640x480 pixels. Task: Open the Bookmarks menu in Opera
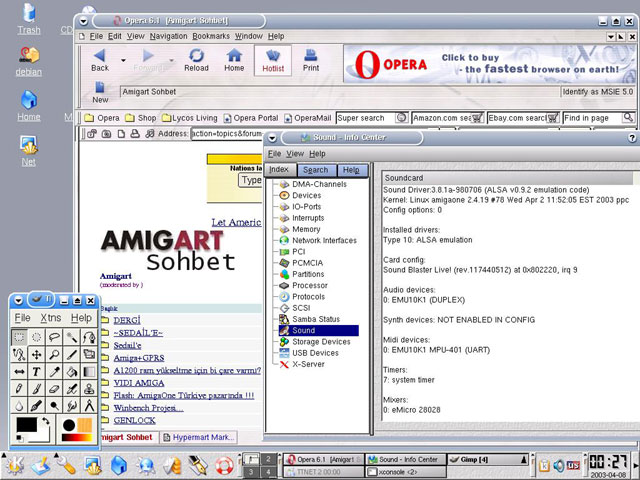(210, 36)
